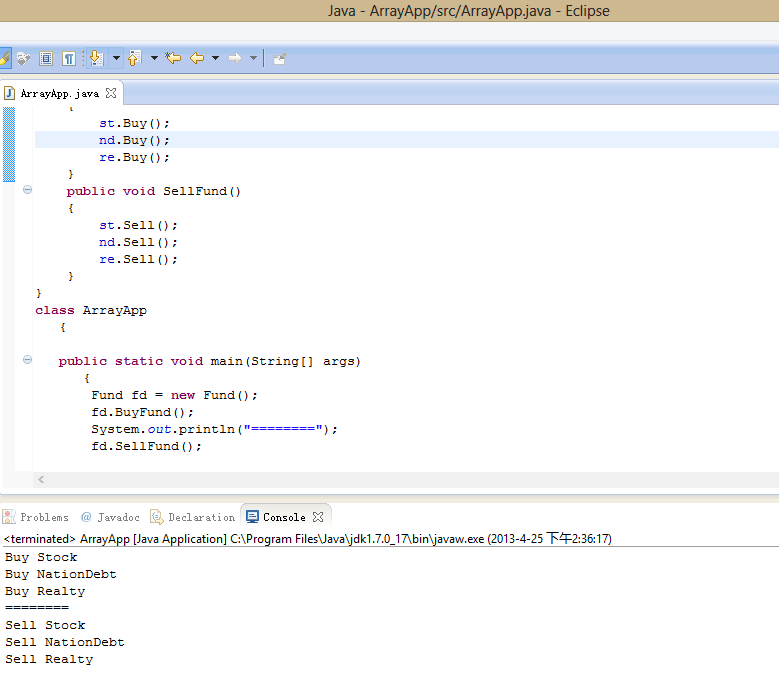Click console output Buy Realty

click(x=45, y=591)
